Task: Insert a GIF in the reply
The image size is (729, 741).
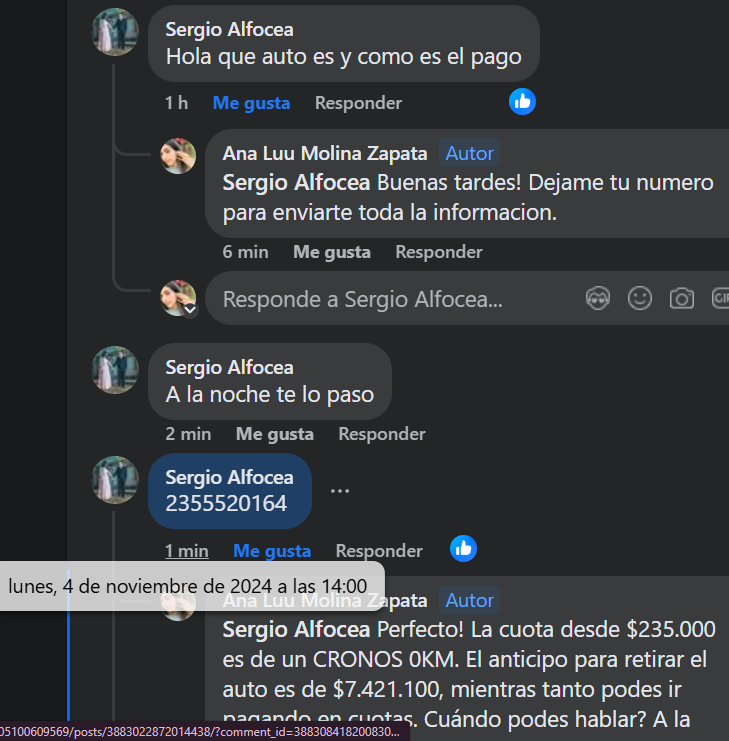Action: click(720, 299)
